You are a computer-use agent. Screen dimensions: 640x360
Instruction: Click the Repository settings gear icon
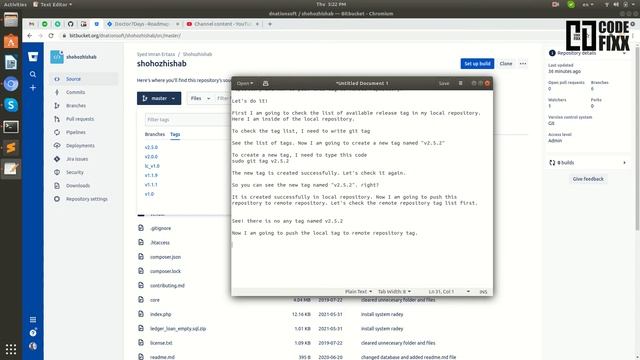[x=57, y=199]
